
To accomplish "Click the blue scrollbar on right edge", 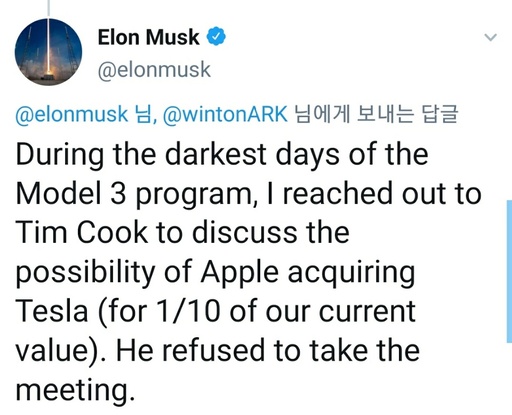I will [509, 271].
